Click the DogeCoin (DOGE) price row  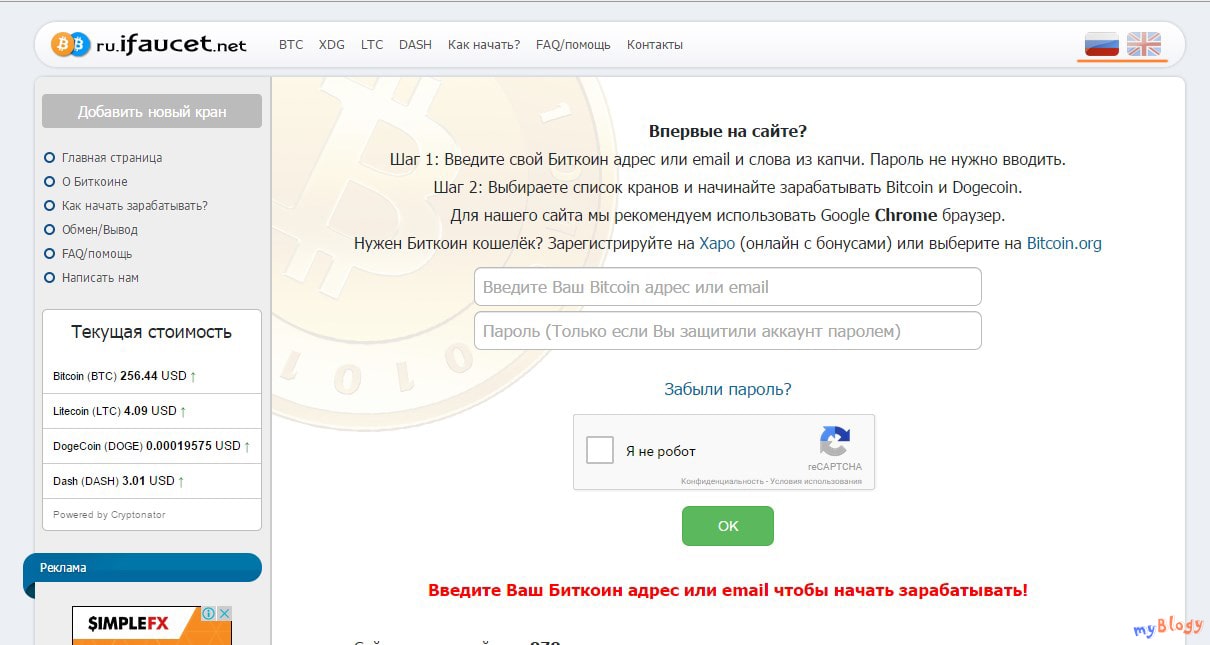[x=152, y=446]
